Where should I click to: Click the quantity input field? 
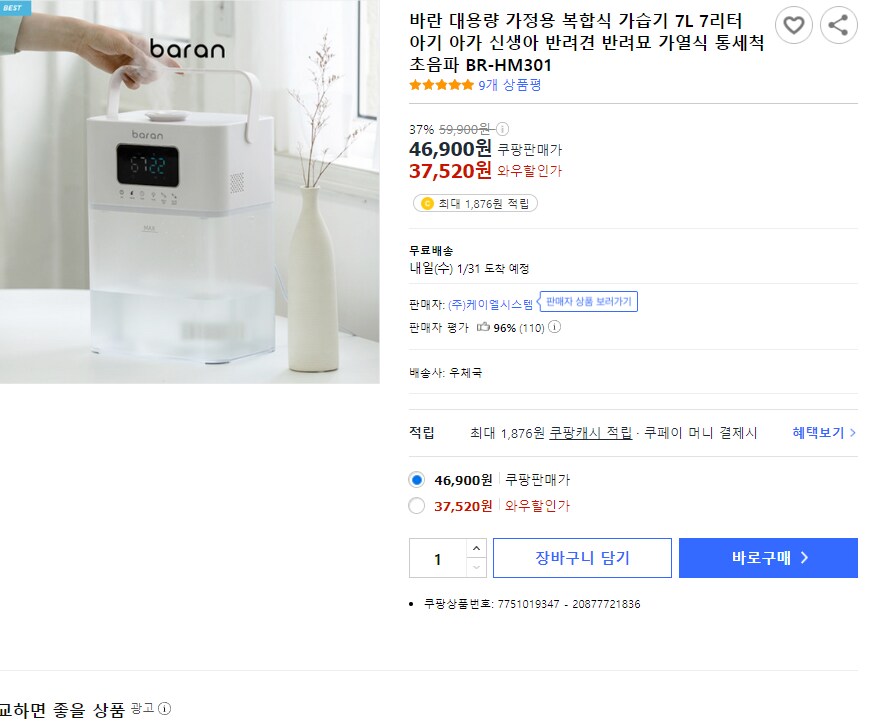440,557
